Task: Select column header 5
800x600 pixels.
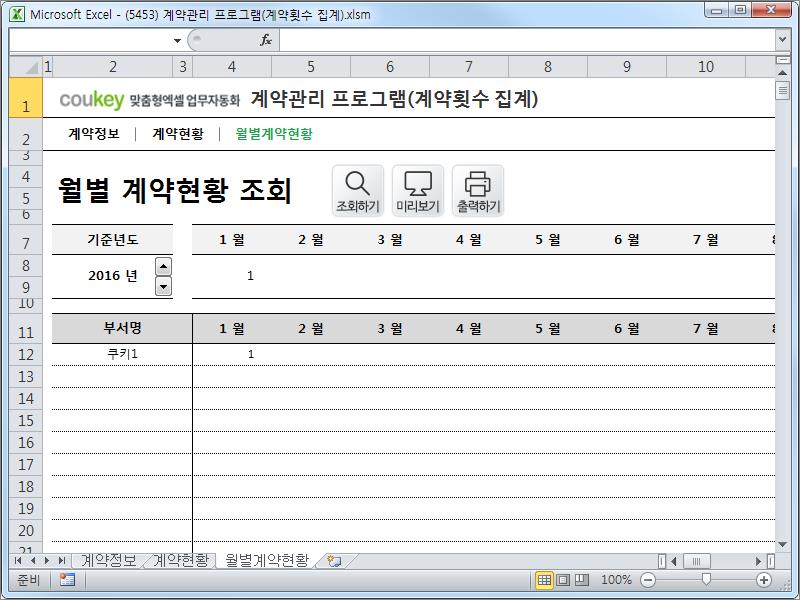Action: click(311, 66)
